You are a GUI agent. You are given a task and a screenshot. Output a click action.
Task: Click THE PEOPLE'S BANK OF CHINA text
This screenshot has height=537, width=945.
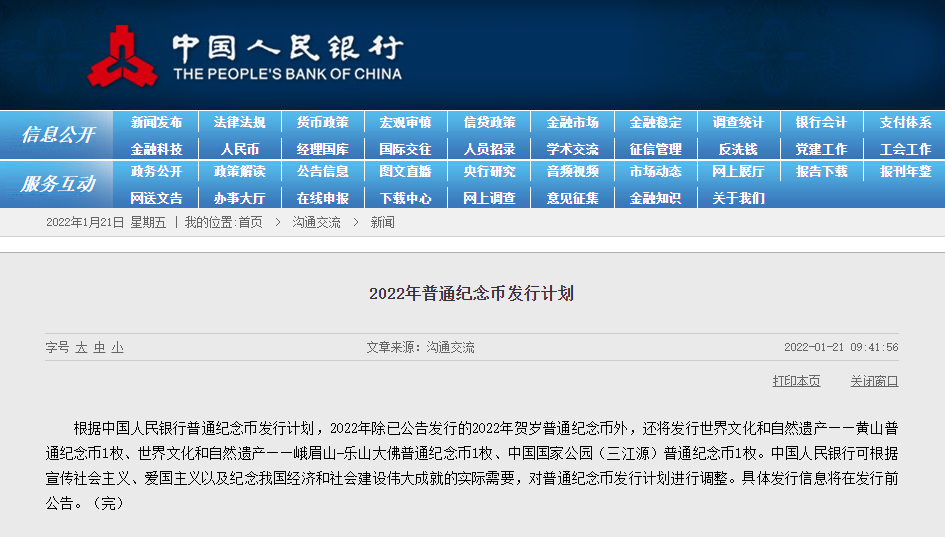click(287, 74)
